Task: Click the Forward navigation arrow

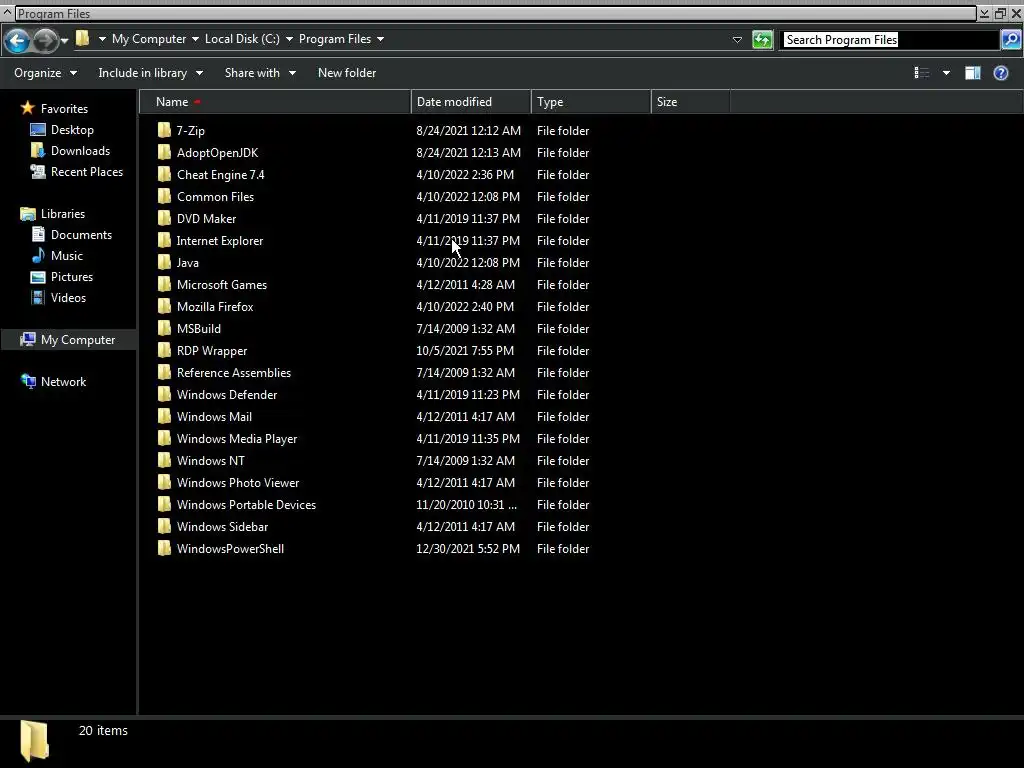Action: click(x=45, y=40)
